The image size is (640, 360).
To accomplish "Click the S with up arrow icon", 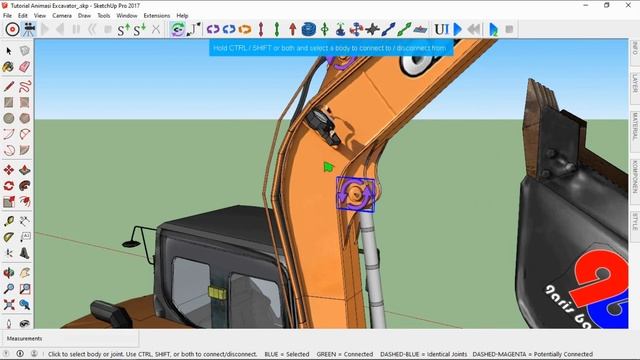I will 124,29.
